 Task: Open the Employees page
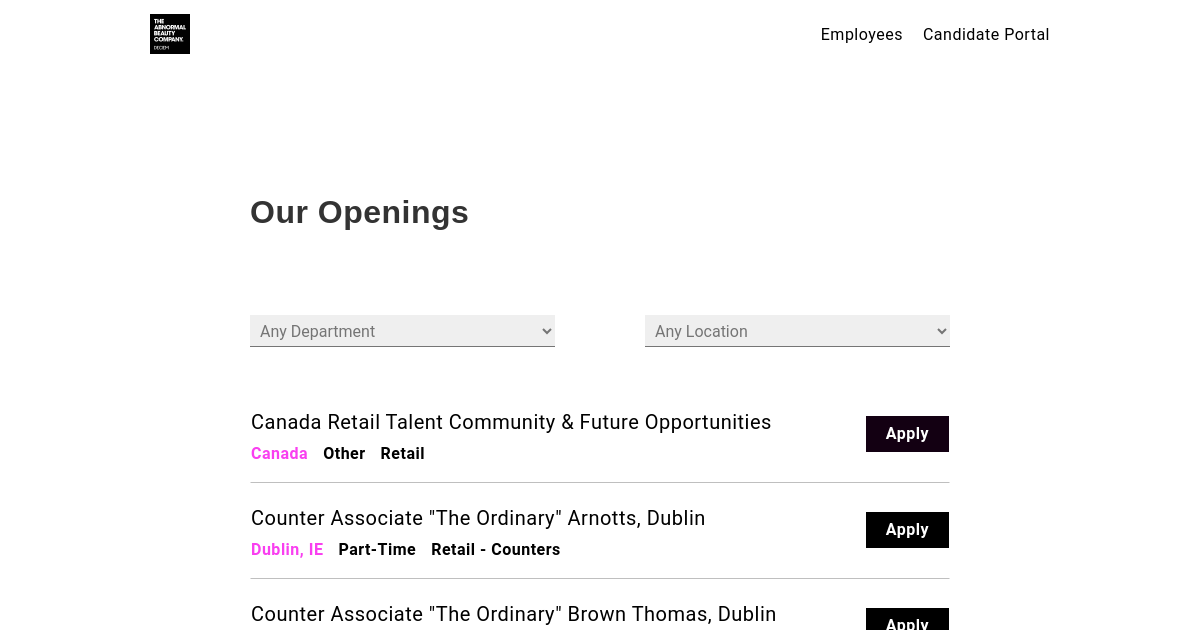[861, 35]
